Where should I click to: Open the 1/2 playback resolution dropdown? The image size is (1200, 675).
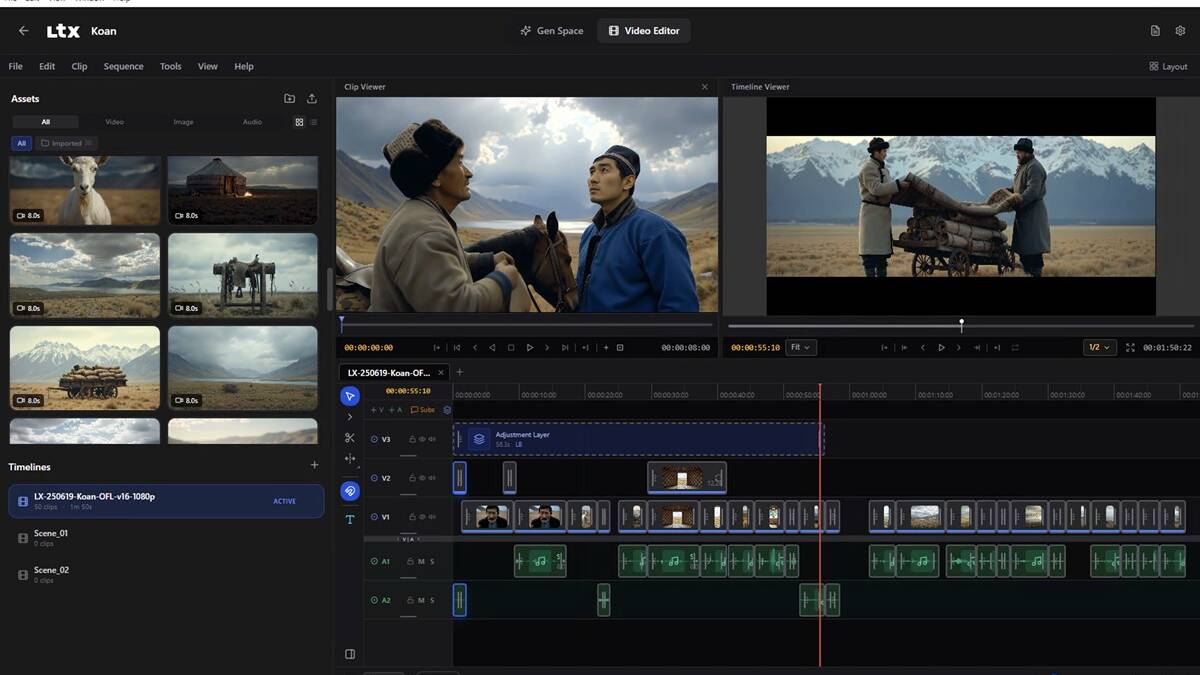[x=1099, y=348]
